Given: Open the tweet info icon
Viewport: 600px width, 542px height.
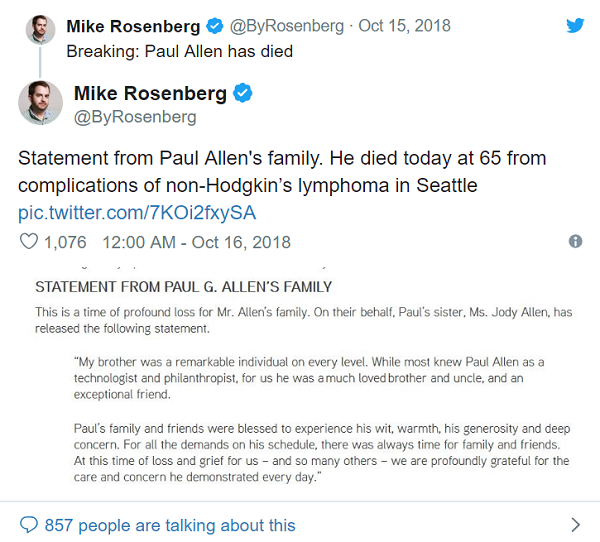Looking at the screenshot, I should pos(575,242).
